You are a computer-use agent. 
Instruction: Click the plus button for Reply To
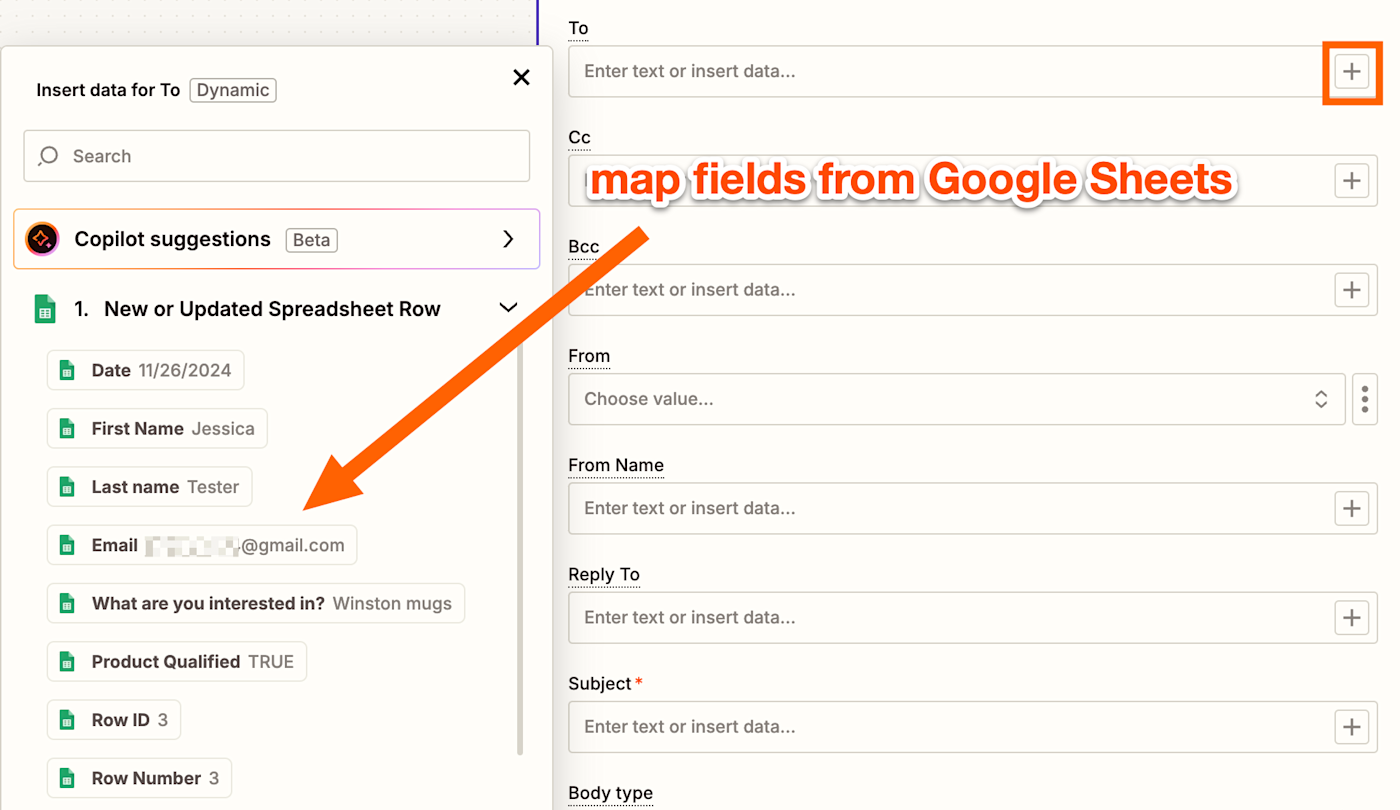[1351, 617]
